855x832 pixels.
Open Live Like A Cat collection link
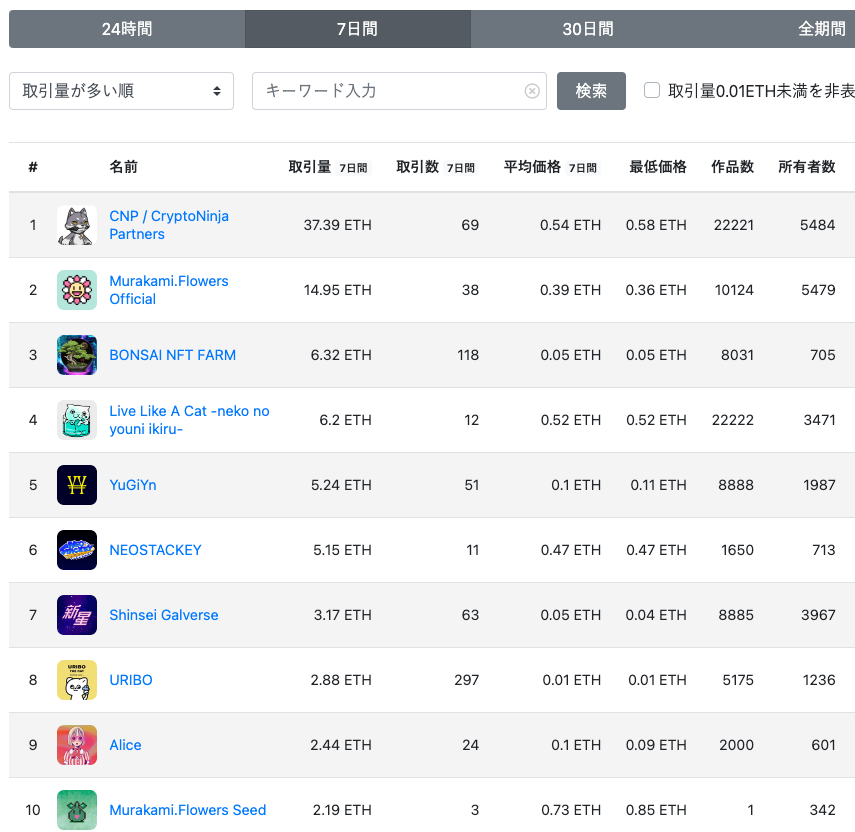point(189,420)
